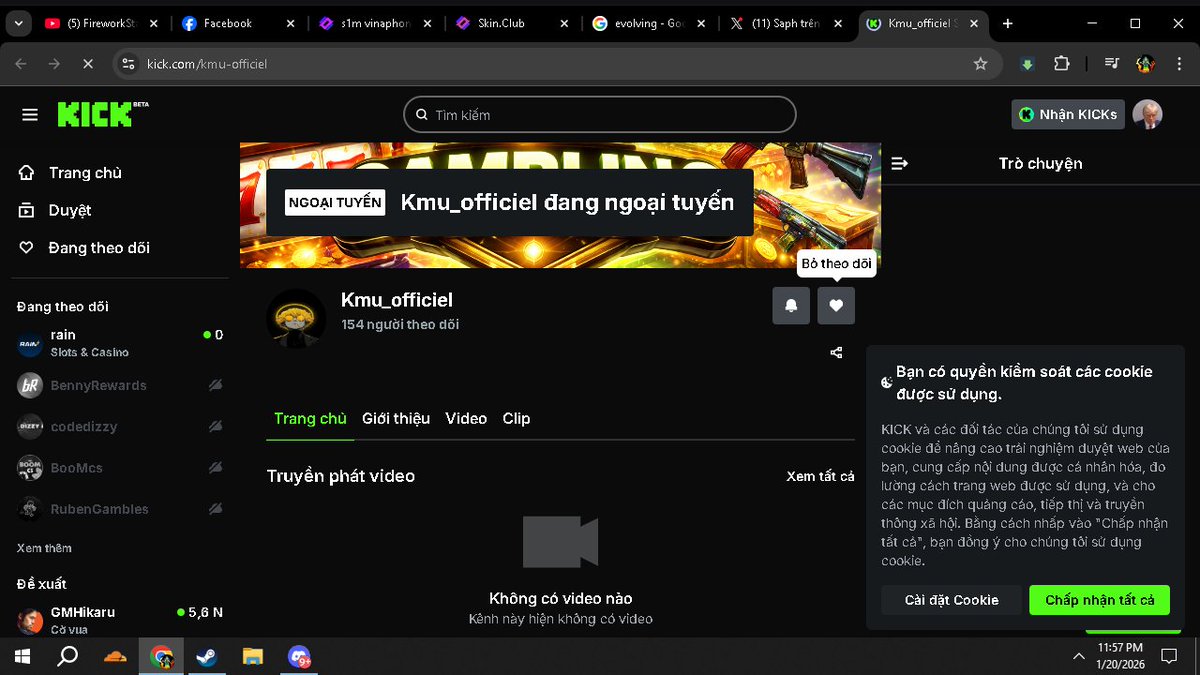The width and height of the screenshot is (1200, 675).
Task: Open the user profile avatar menu
Action: coord(1147,115)
